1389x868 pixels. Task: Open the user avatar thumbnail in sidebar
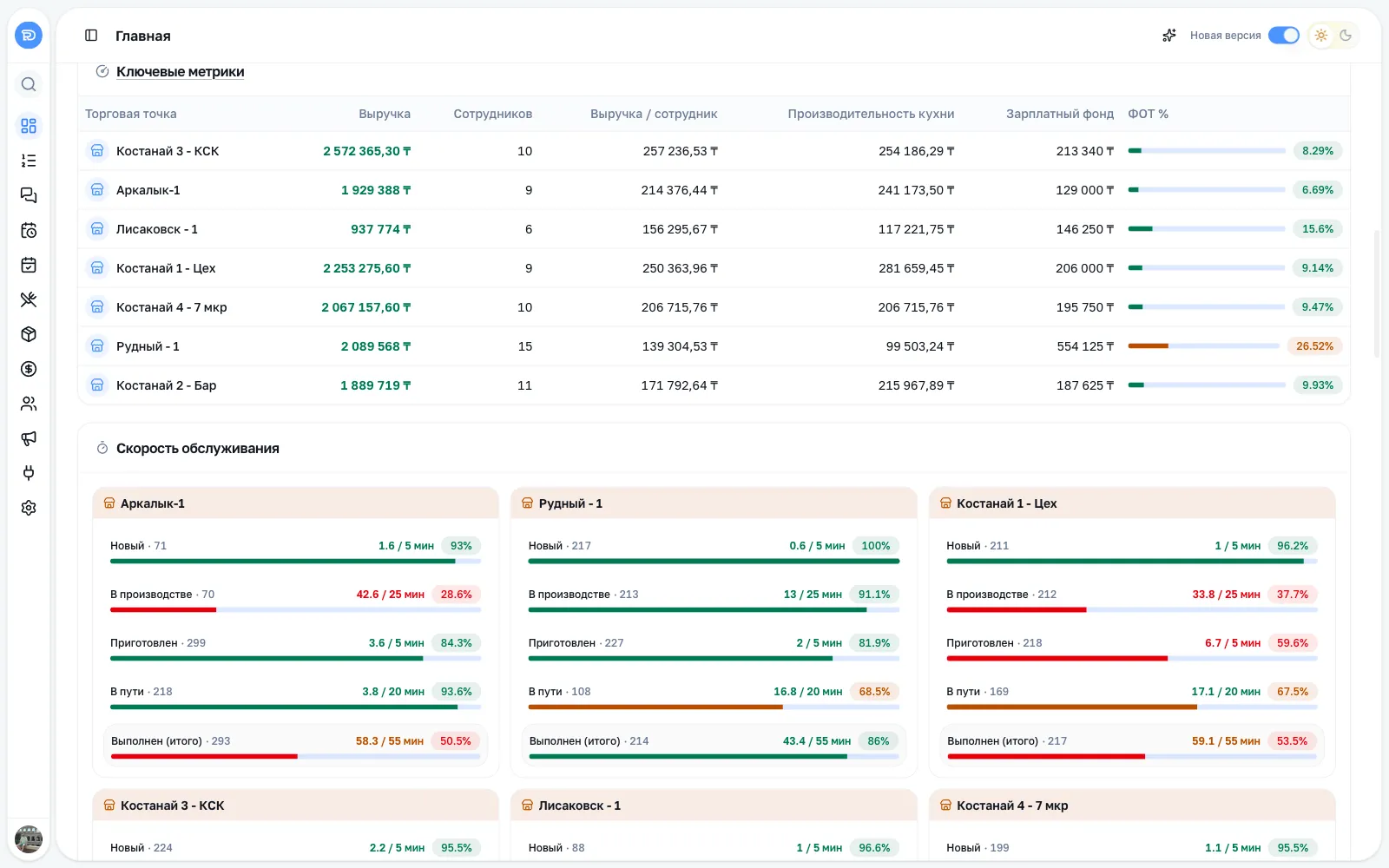click(x=29, y=839)
